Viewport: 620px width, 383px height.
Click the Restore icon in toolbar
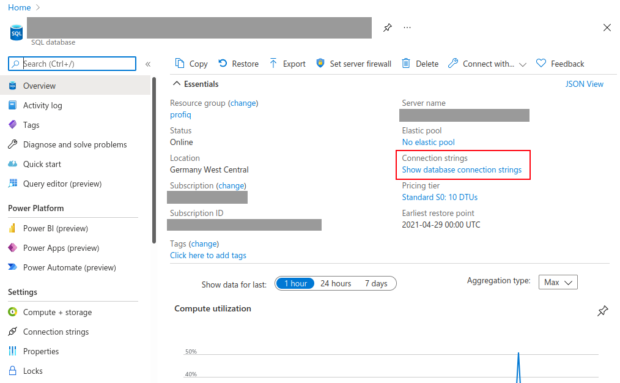[x=223, y=63]
